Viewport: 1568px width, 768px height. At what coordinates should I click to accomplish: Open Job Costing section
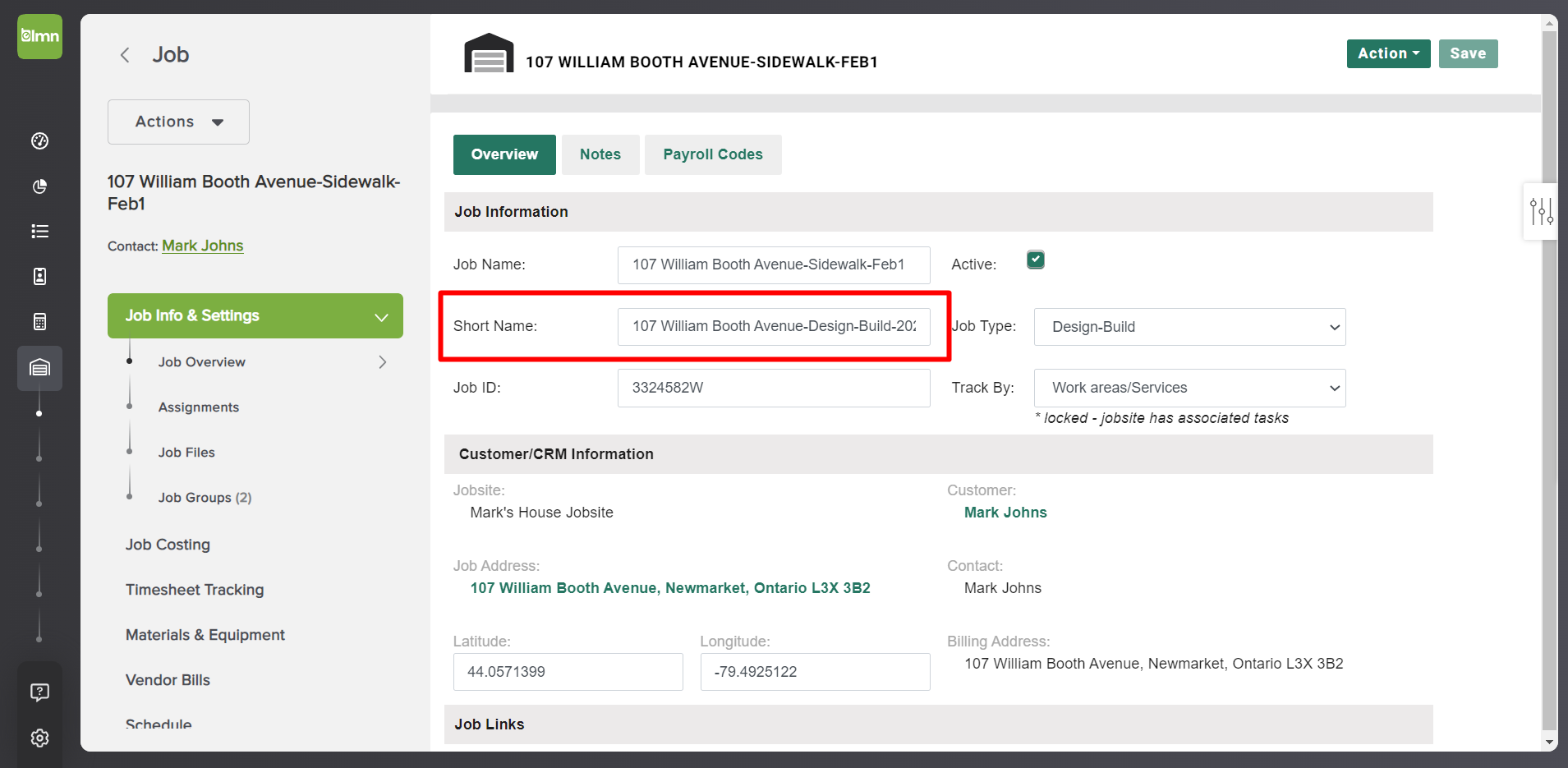(x=168, y=545)
